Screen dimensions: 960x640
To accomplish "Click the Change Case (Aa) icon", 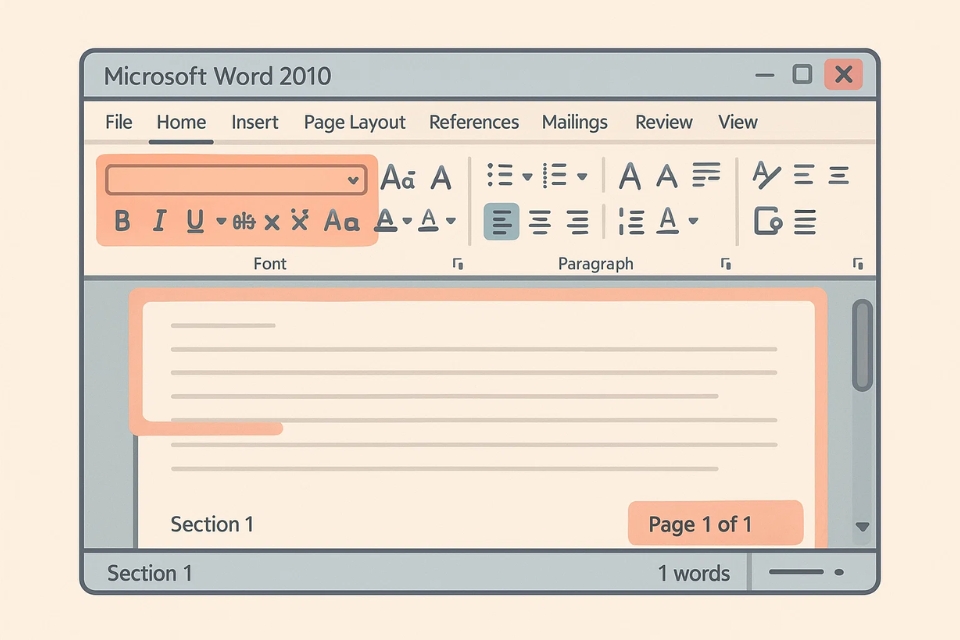I will (344, 222).
